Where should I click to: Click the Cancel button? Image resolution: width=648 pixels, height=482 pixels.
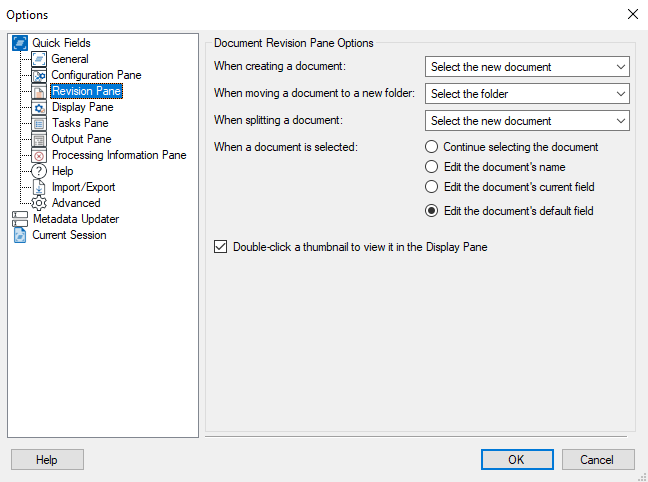pos(598,460)
